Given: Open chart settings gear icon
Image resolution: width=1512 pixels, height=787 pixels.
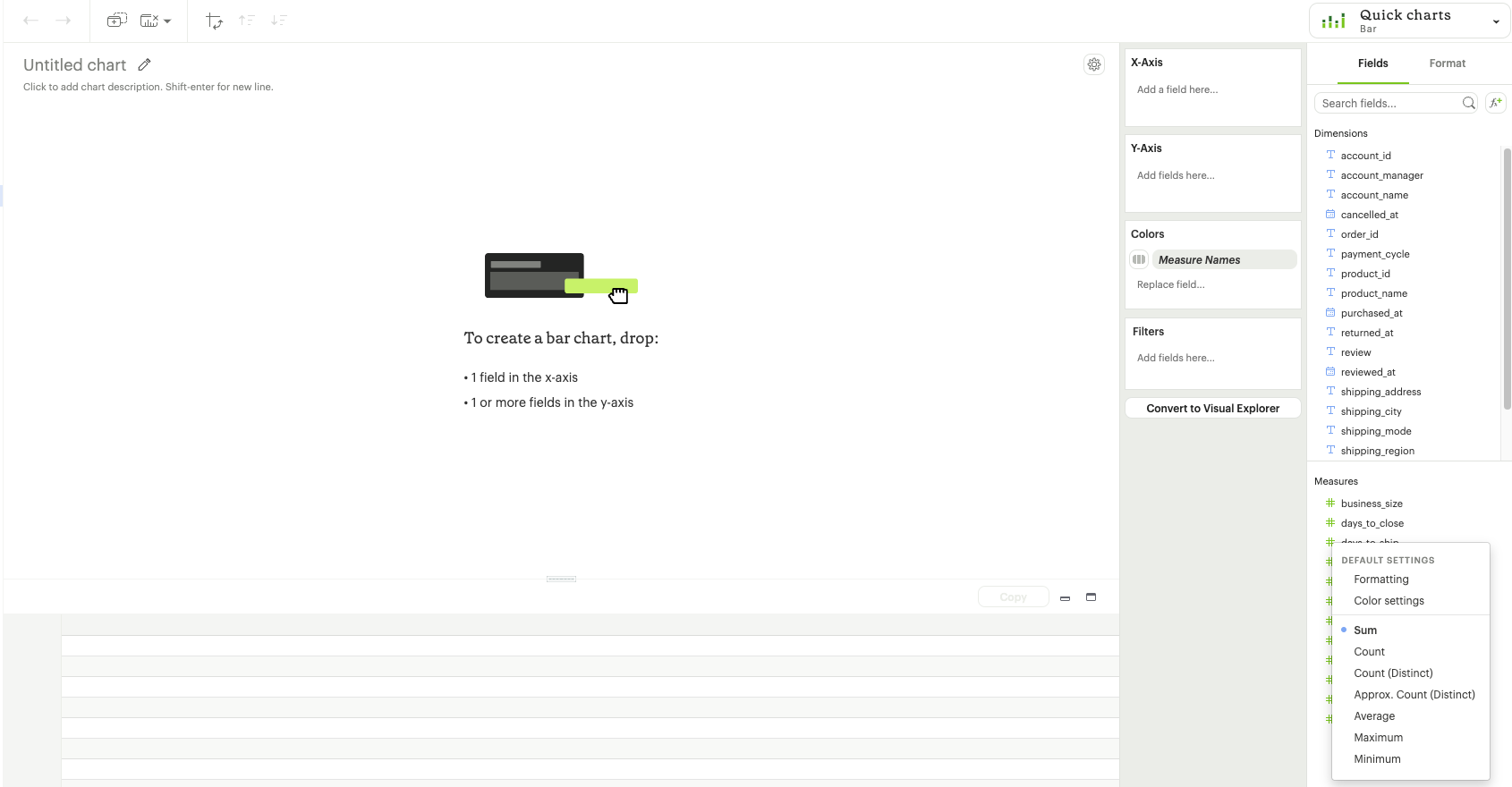Looking at the screenshot, I should pos(1093,64).
